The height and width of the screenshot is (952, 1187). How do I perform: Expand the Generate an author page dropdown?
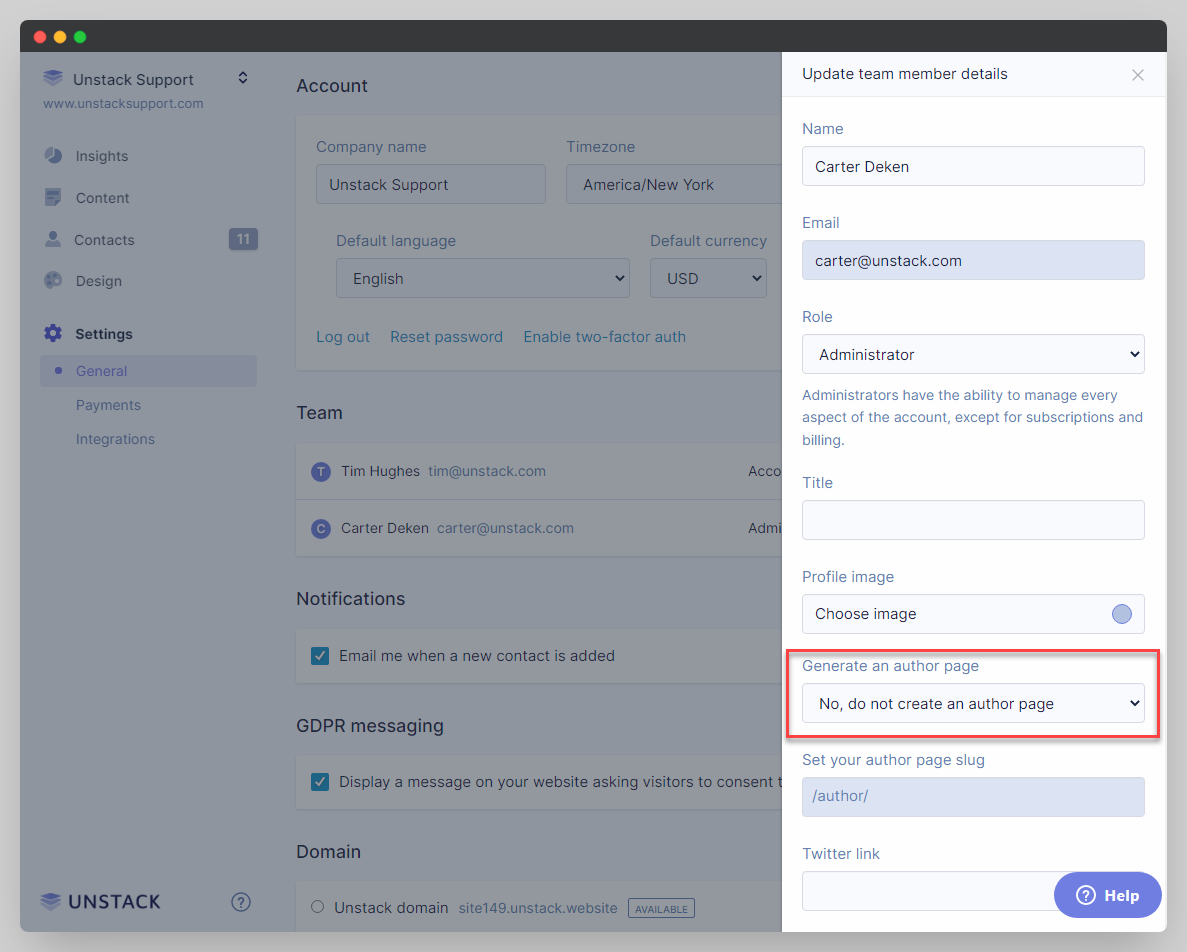point(973,703)
